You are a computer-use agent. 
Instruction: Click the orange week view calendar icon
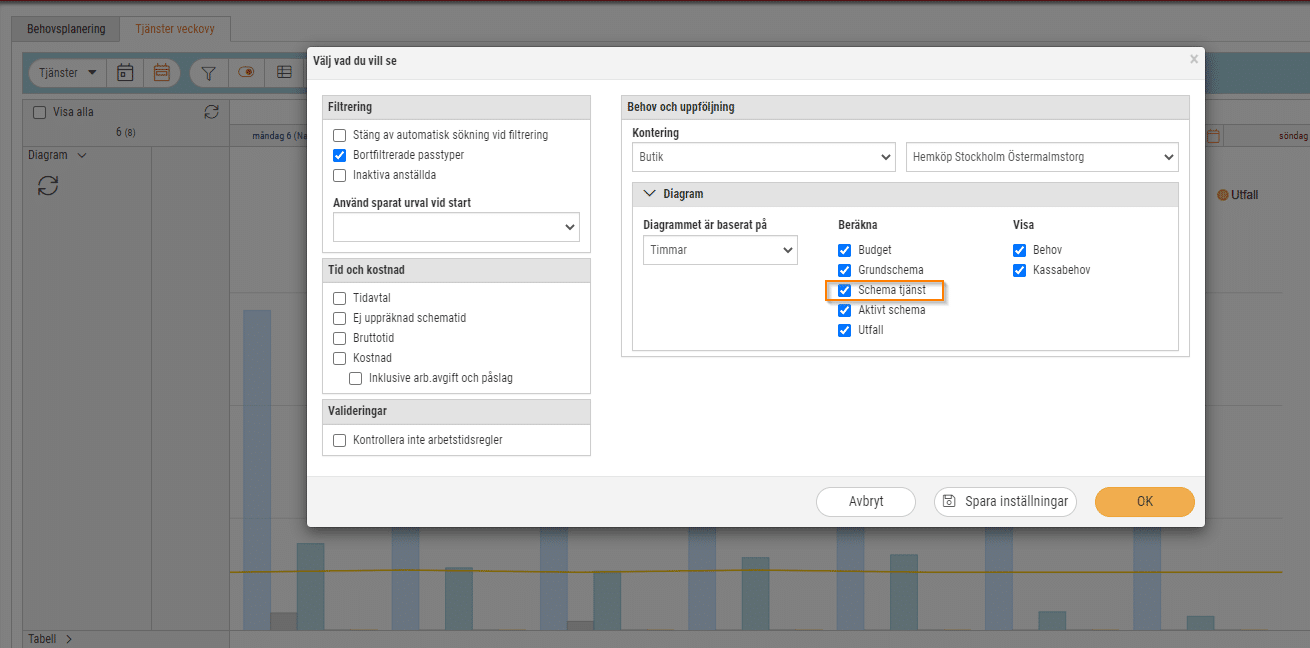coord(161,72)
